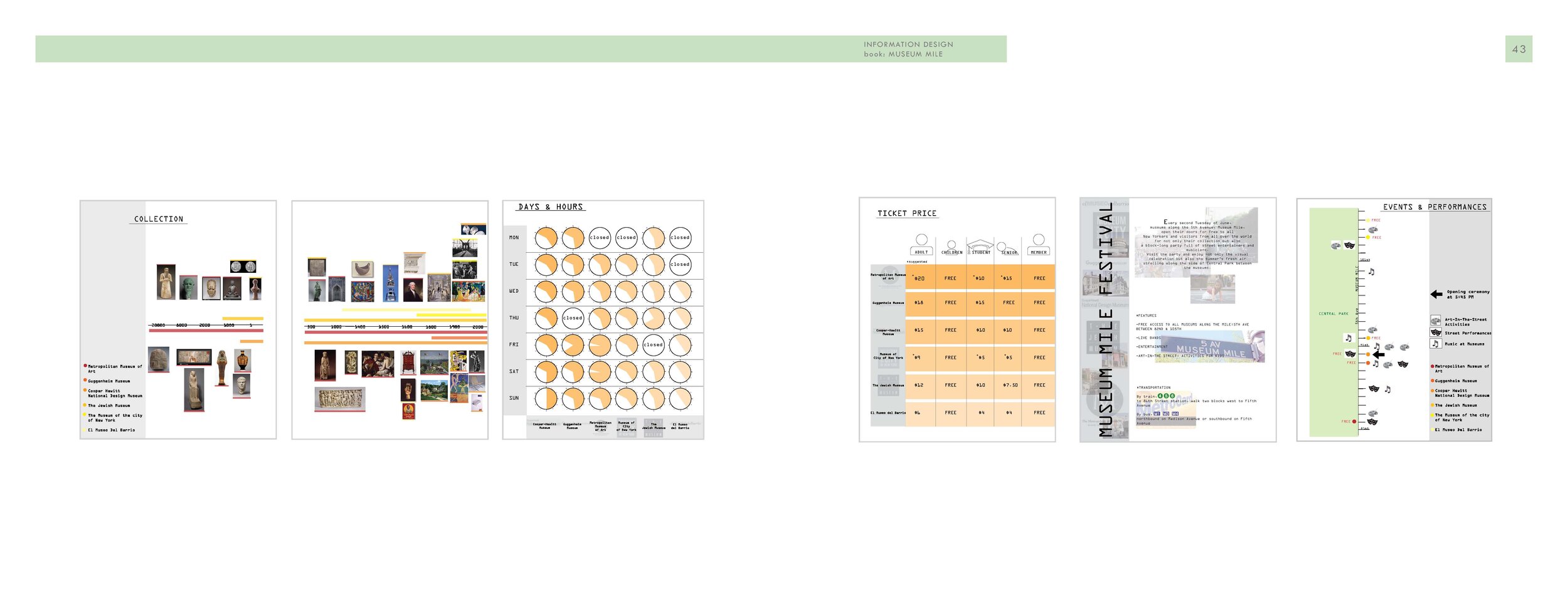
Task: Click the page number '43'
Action: pyautogui.click(x=1519, y=49)
